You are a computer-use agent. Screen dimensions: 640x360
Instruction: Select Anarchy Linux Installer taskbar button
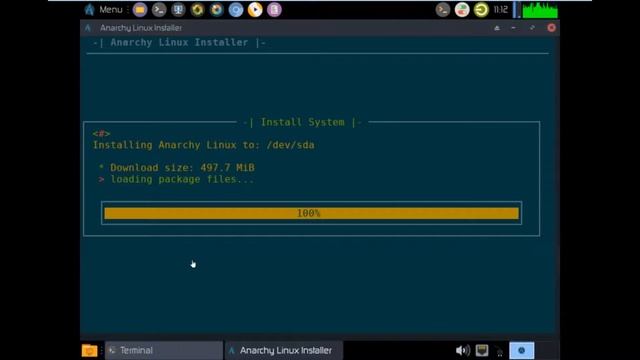pos(284,350)
